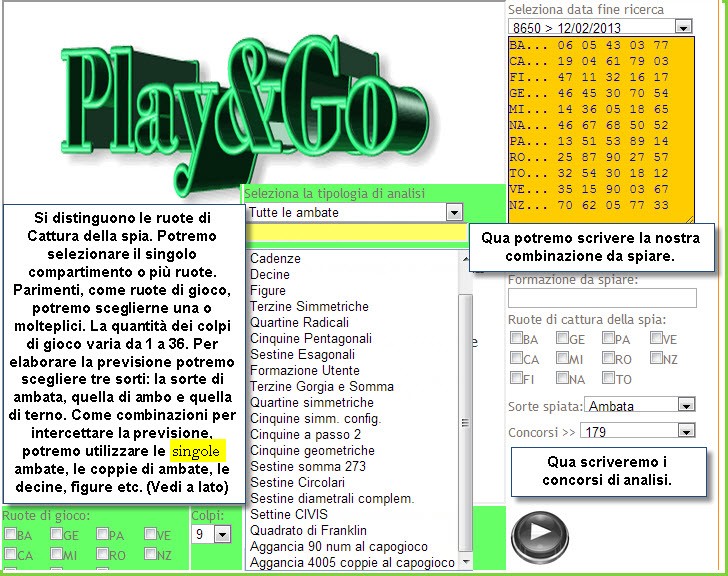
Task: Check PA under Ruote di gioco
Action: click(x=102, y=534)
